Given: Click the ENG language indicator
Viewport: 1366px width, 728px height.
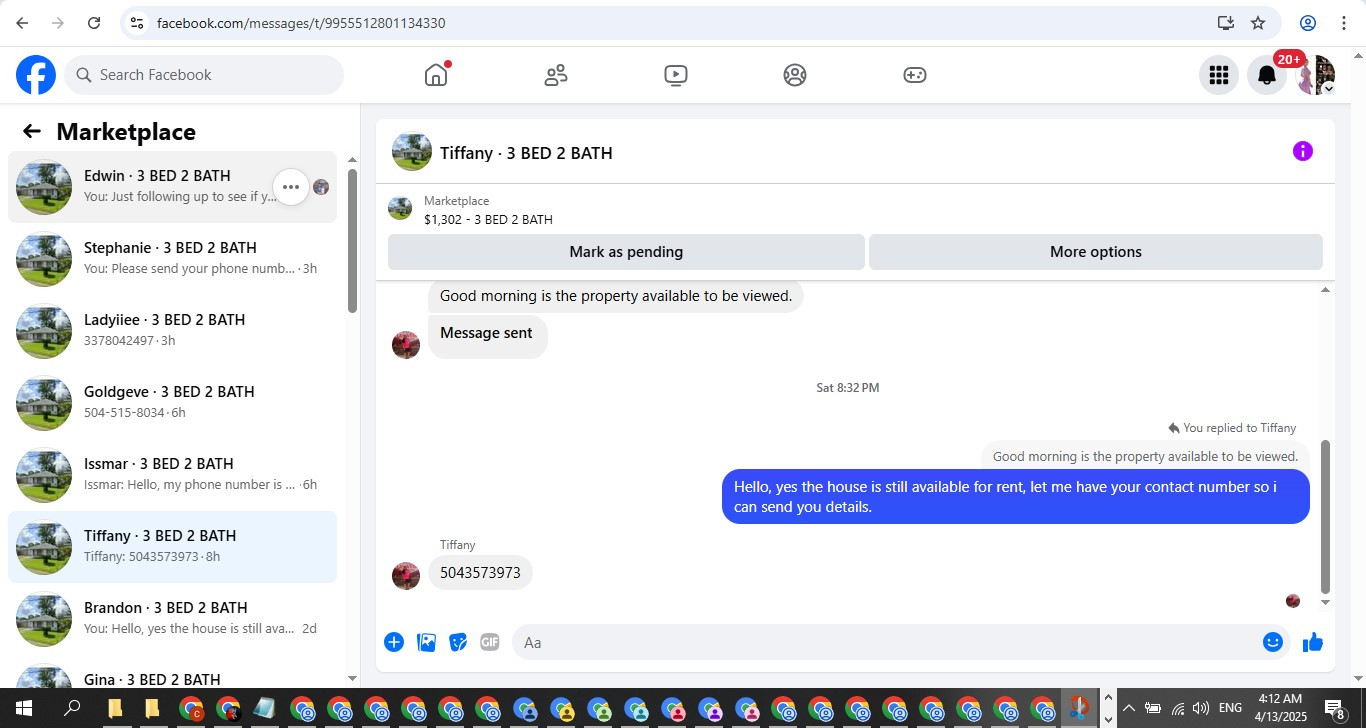Looking at the screenshot, I should click(1230, 708).
